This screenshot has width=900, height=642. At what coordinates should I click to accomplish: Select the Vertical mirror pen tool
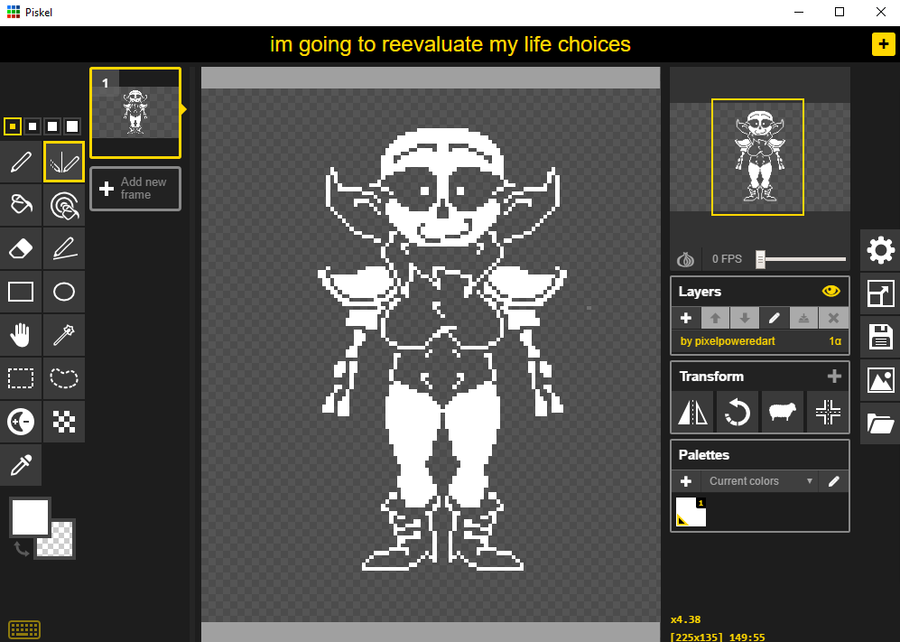click(x=64, y=162)
